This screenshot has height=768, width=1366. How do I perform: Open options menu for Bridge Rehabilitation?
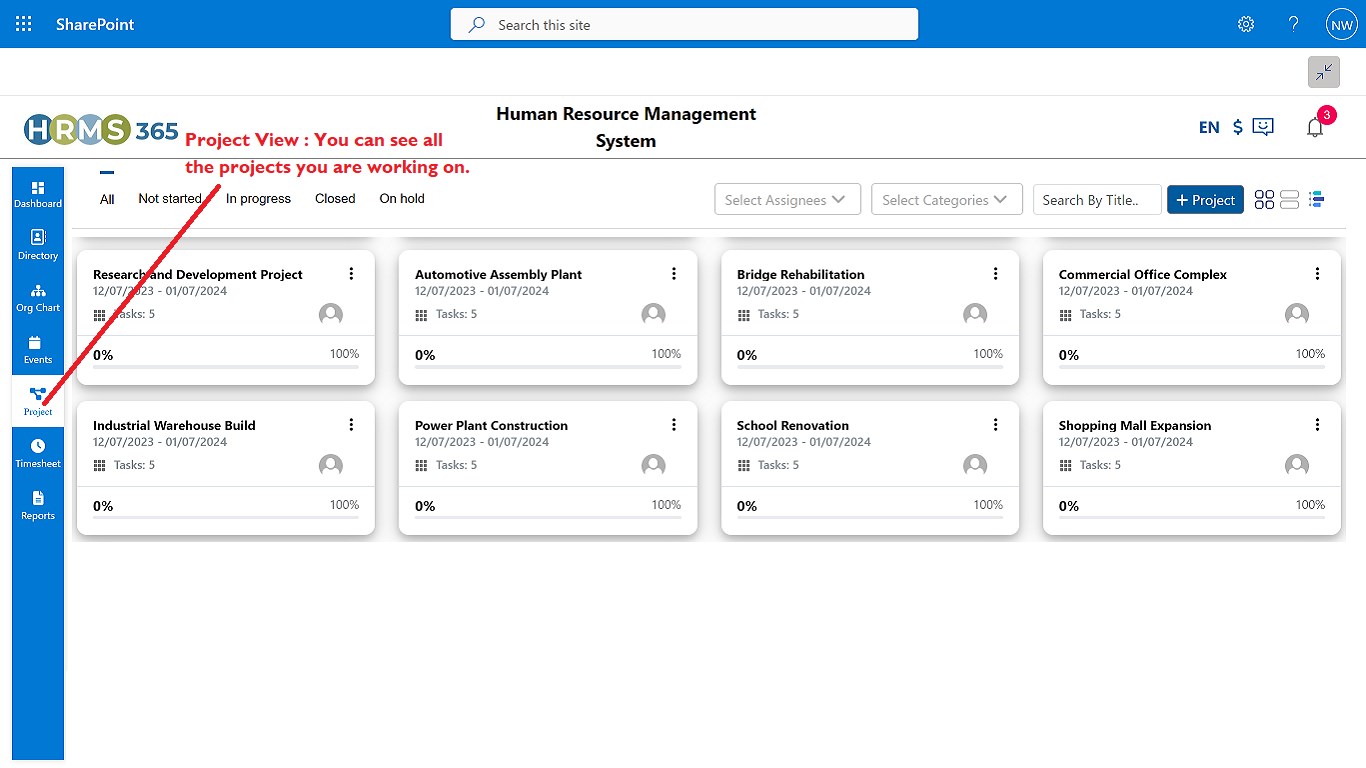tap(995, 274)
